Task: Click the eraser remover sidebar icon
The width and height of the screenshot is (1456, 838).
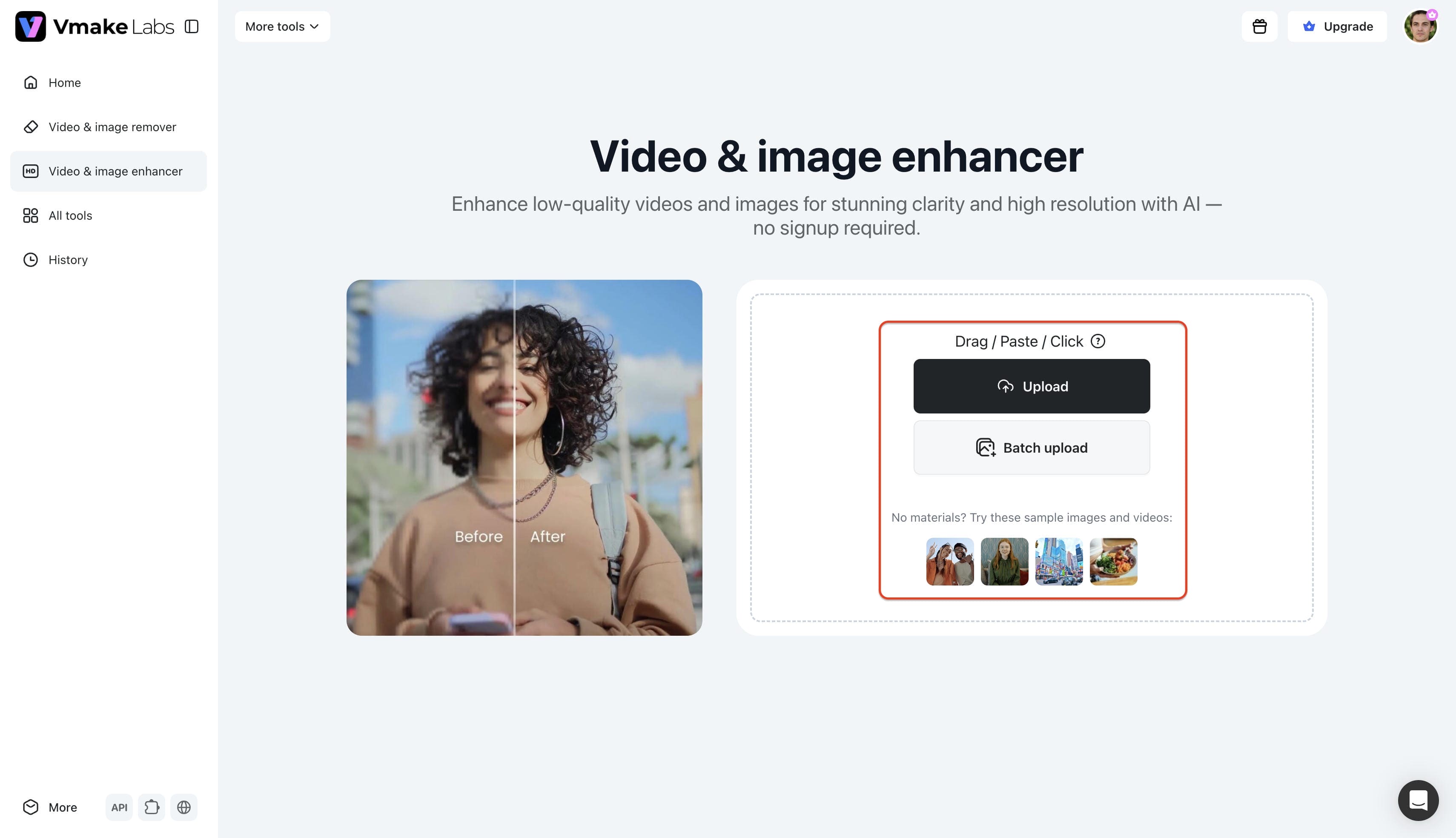Action: pyautogui.click(x=31, y=126)
